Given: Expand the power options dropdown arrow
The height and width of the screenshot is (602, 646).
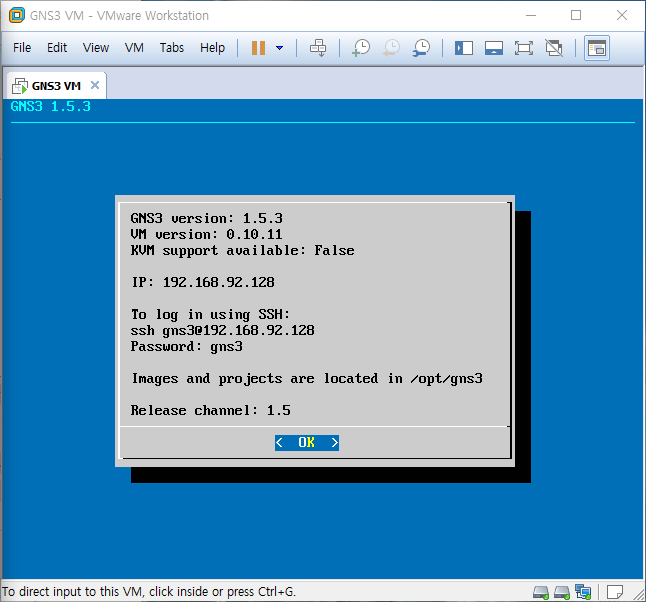Looking at the screenshot, I should point(279,48).
